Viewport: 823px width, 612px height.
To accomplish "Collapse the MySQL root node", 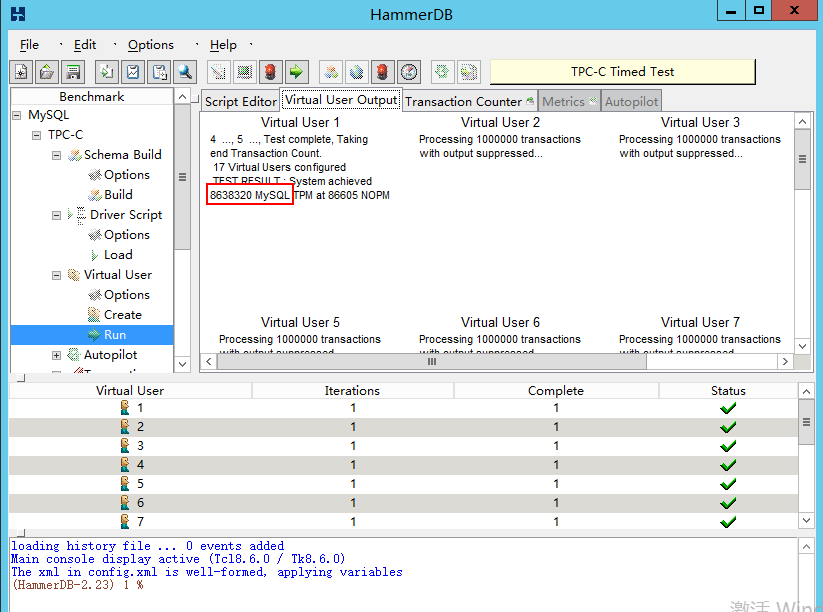I will [17, 115].
